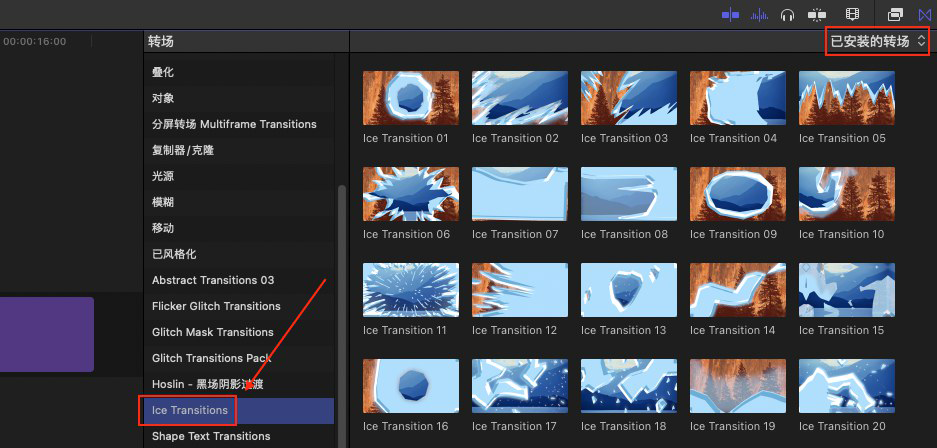Open the 已安装的转场 popup menu
This screenshot has height=448, width=937.
[877, 41]
